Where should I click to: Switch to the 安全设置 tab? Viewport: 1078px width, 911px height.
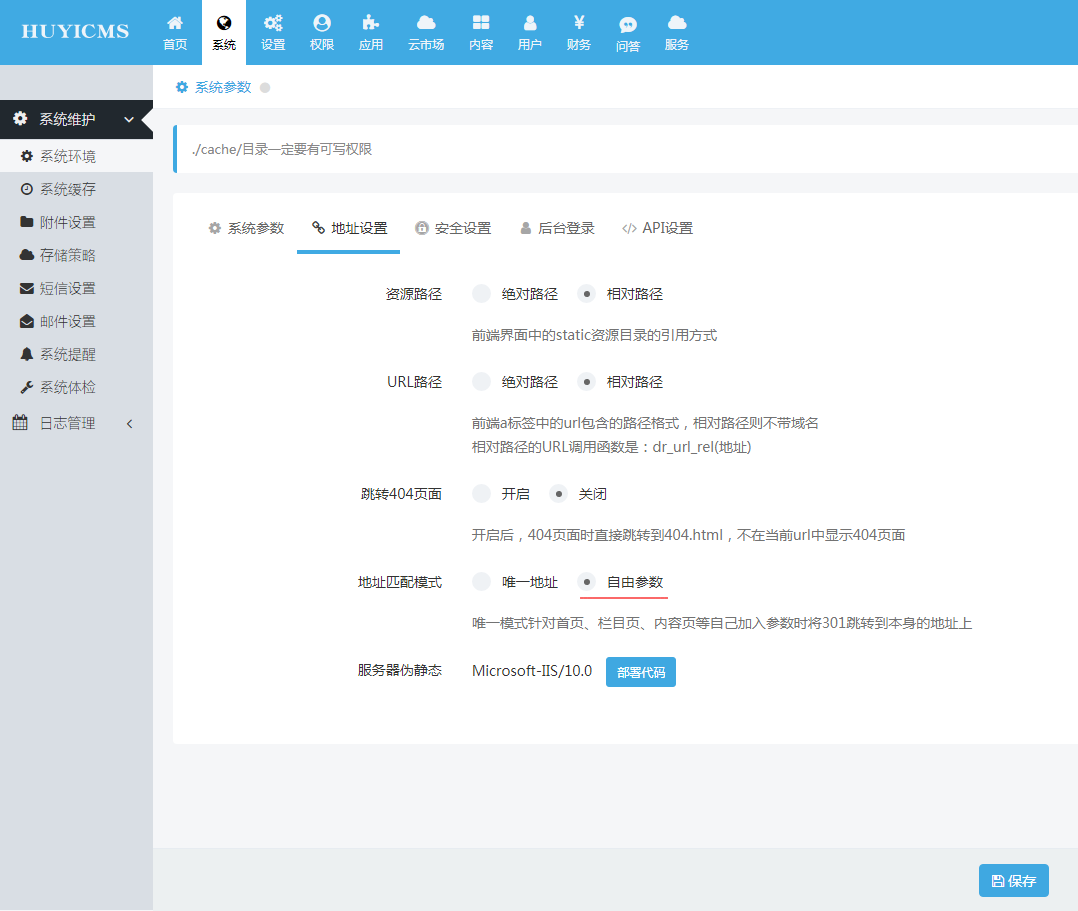[453, 228]
